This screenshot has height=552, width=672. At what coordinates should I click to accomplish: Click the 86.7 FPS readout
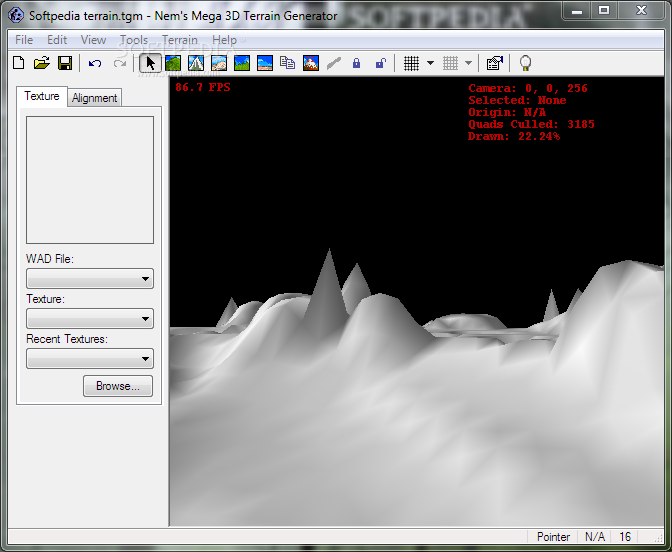tap(203, 87)
